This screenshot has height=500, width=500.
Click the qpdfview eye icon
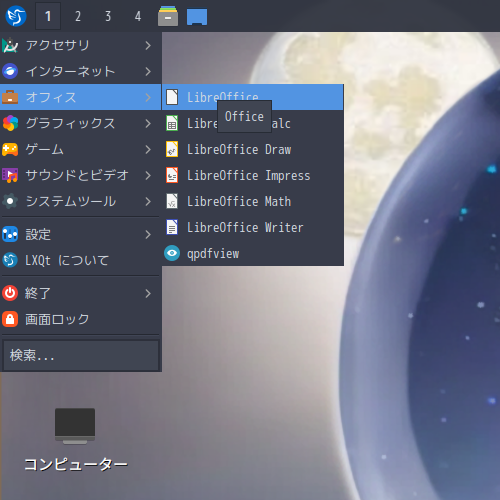172,253
